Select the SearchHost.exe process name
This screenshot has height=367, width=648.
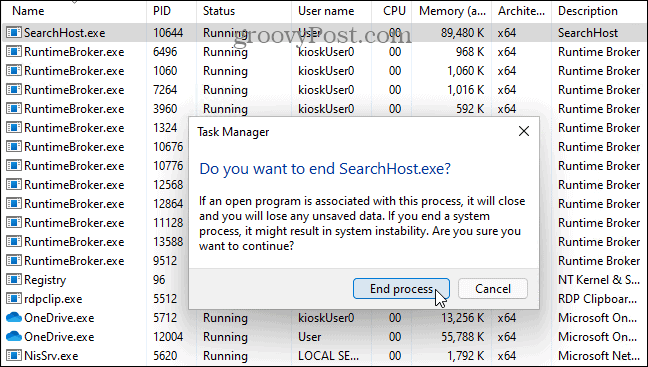[x=64, y=33]
